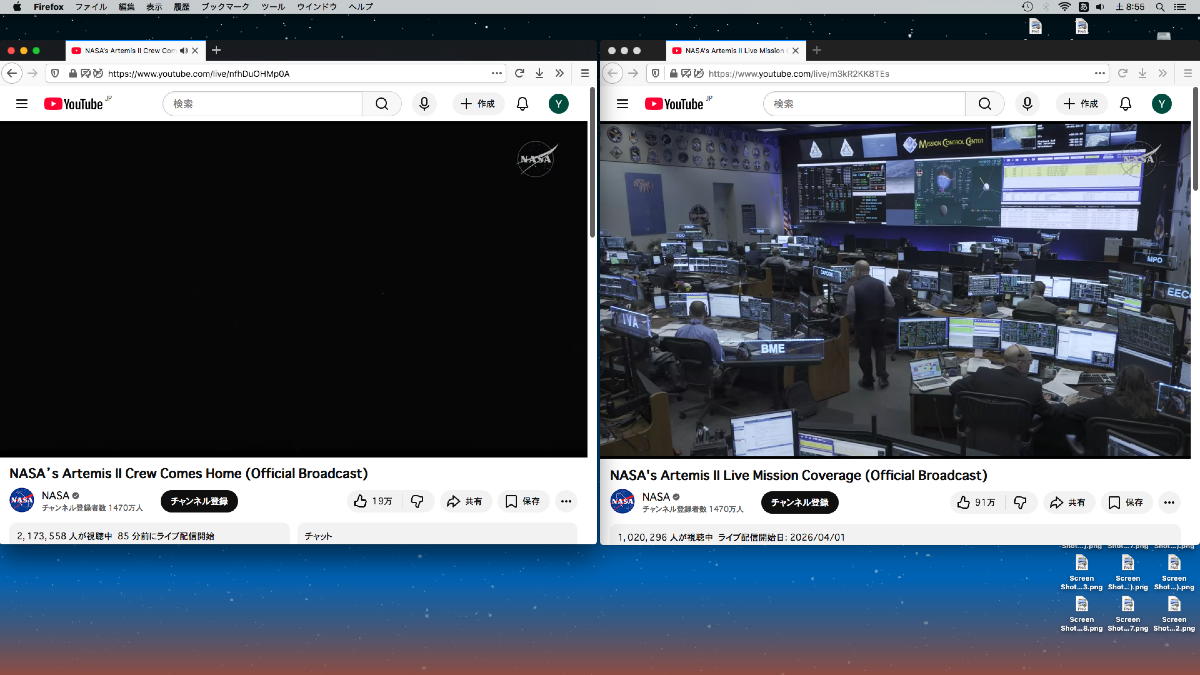Open 履歴 menu in menu bar
Image resolution: width=1200 pixels, height=675 pixels.
(x=182, y=6)
